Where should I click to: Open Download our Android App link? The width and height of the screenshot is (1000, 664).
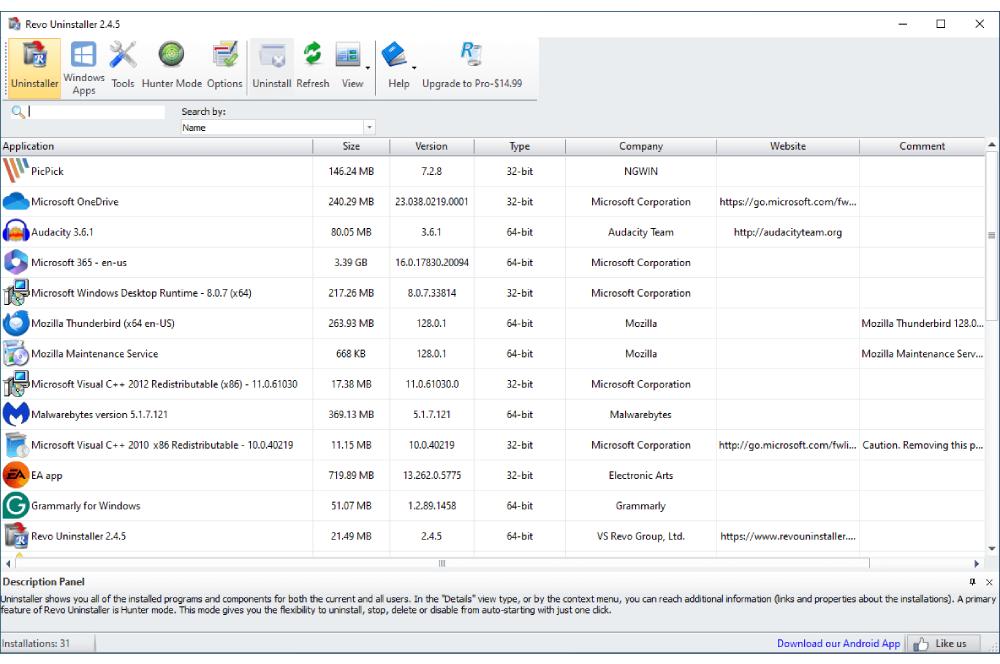[x=838, y=643]
